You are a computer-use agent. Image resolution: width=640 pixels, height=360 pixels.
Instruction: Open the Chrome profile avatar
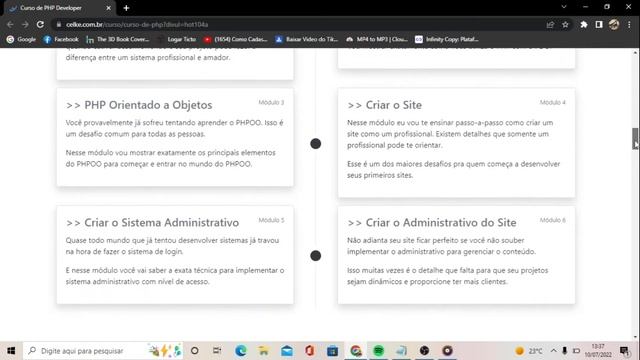coord(614,24)
